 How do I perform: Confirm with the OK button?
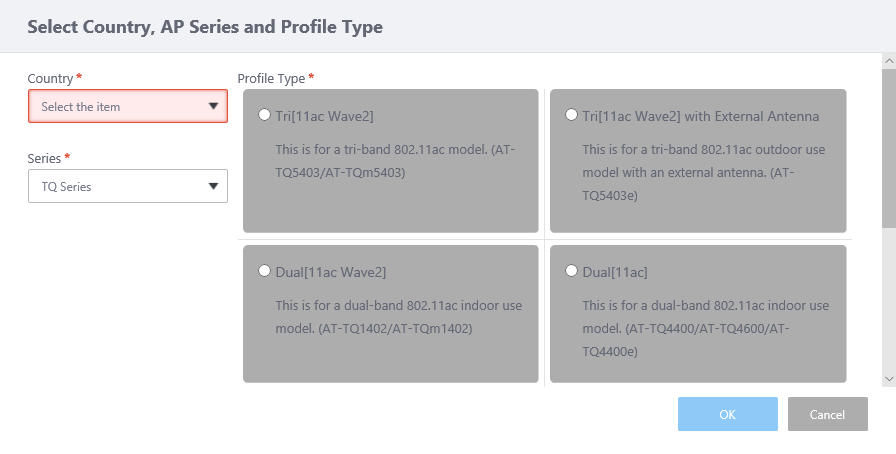(727, 414)
